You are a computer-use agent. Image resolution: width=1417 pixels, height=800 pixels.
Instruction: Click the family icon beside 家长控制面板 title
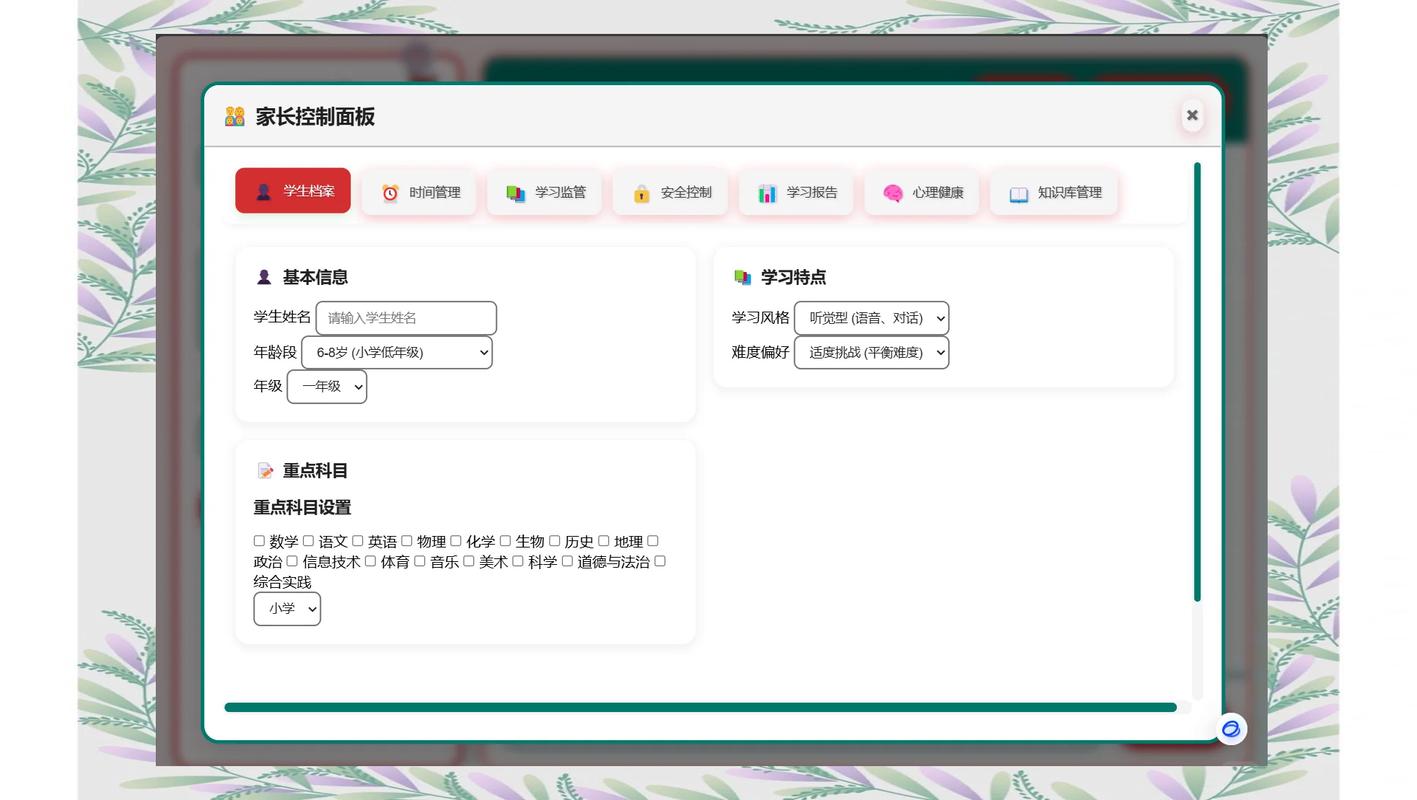pyautogui.click(x=235, y=117)
